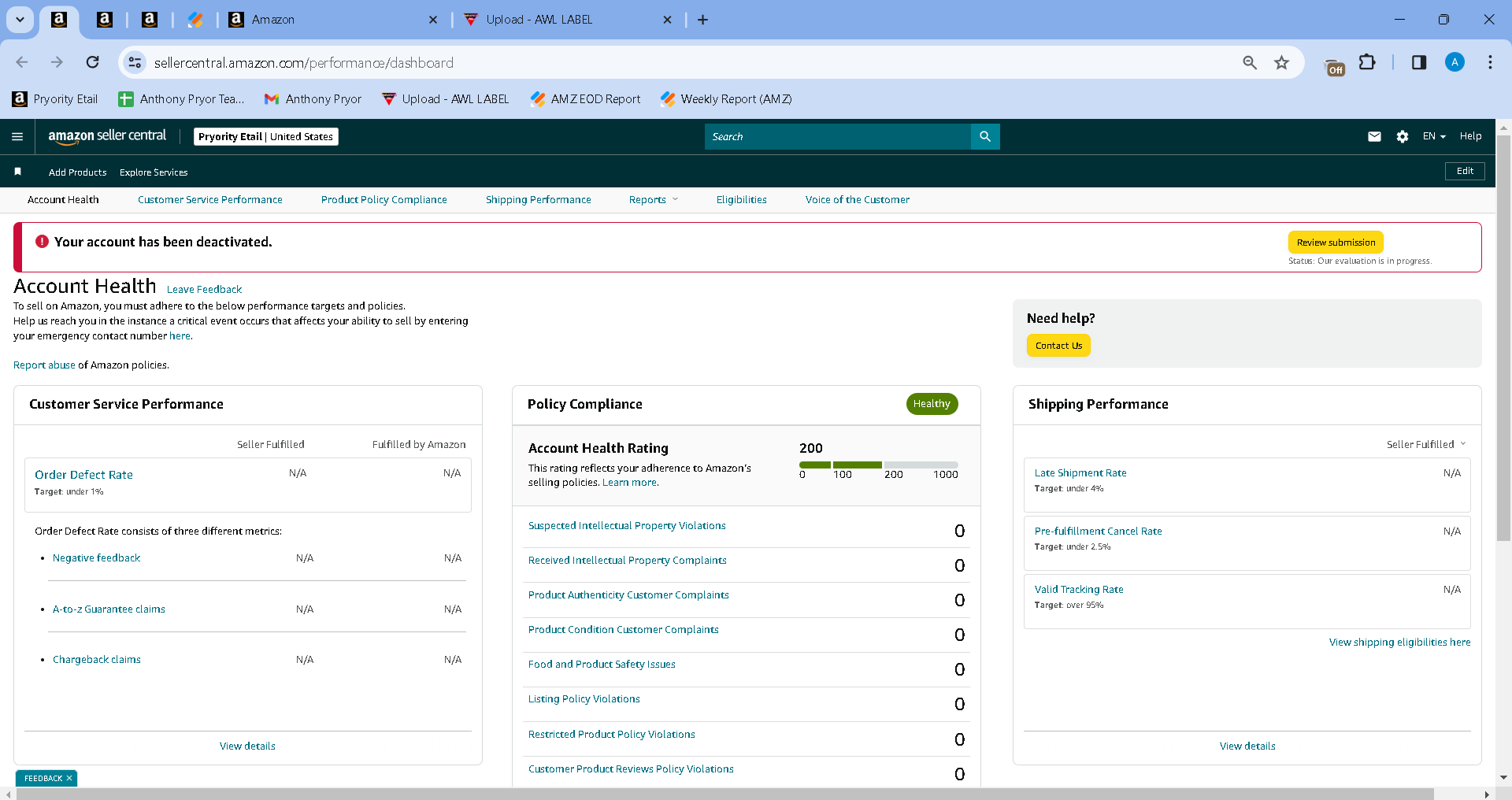
Task: Click Learn more about health rating
Action: point(630,483)
